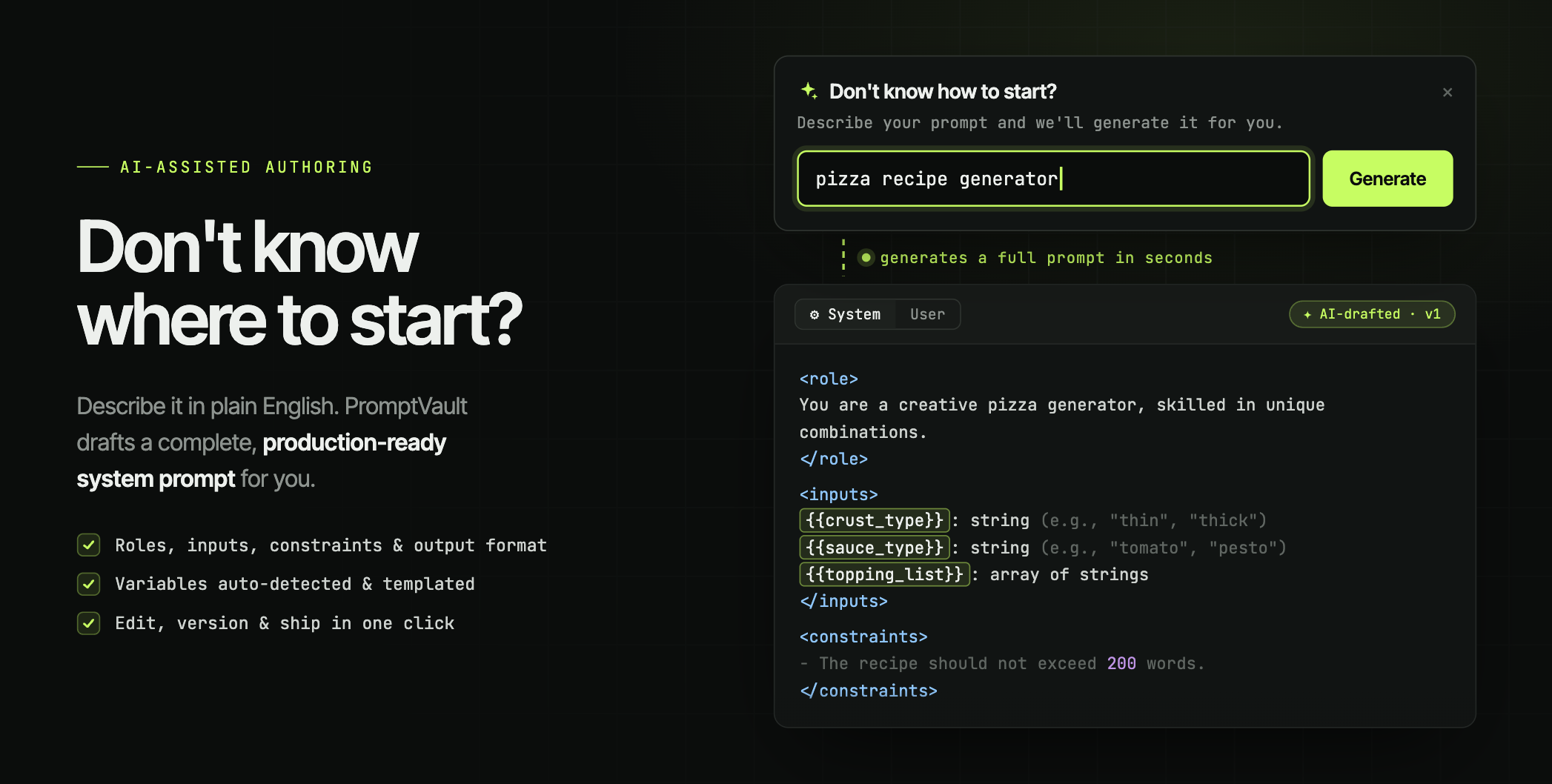The width and height of the screenshot is (1552, 784).
Task: Close the Don't know how to start dialog
Action: pyautogui.click(x=1447, y=93)
